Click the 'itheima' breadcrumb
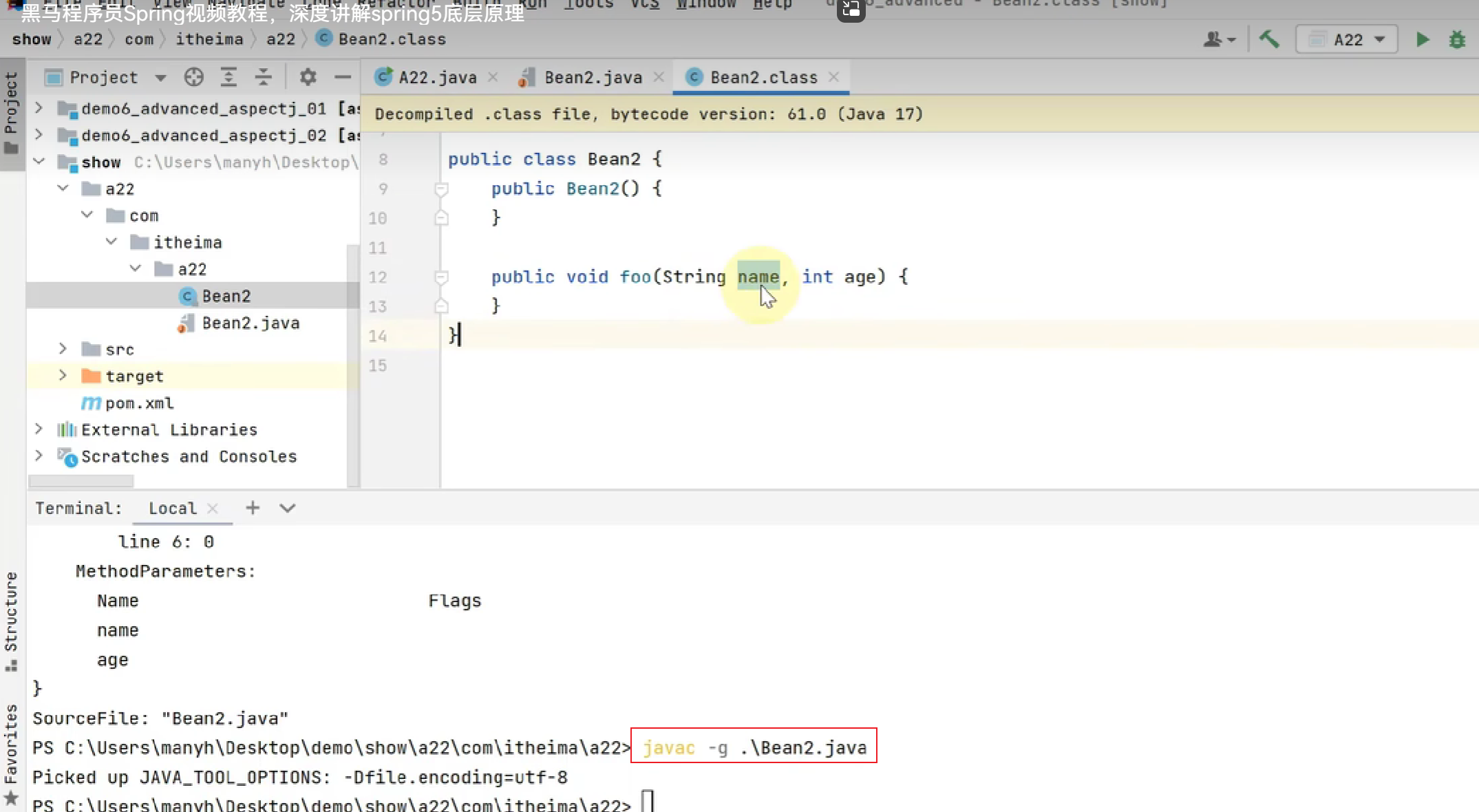 209,39
